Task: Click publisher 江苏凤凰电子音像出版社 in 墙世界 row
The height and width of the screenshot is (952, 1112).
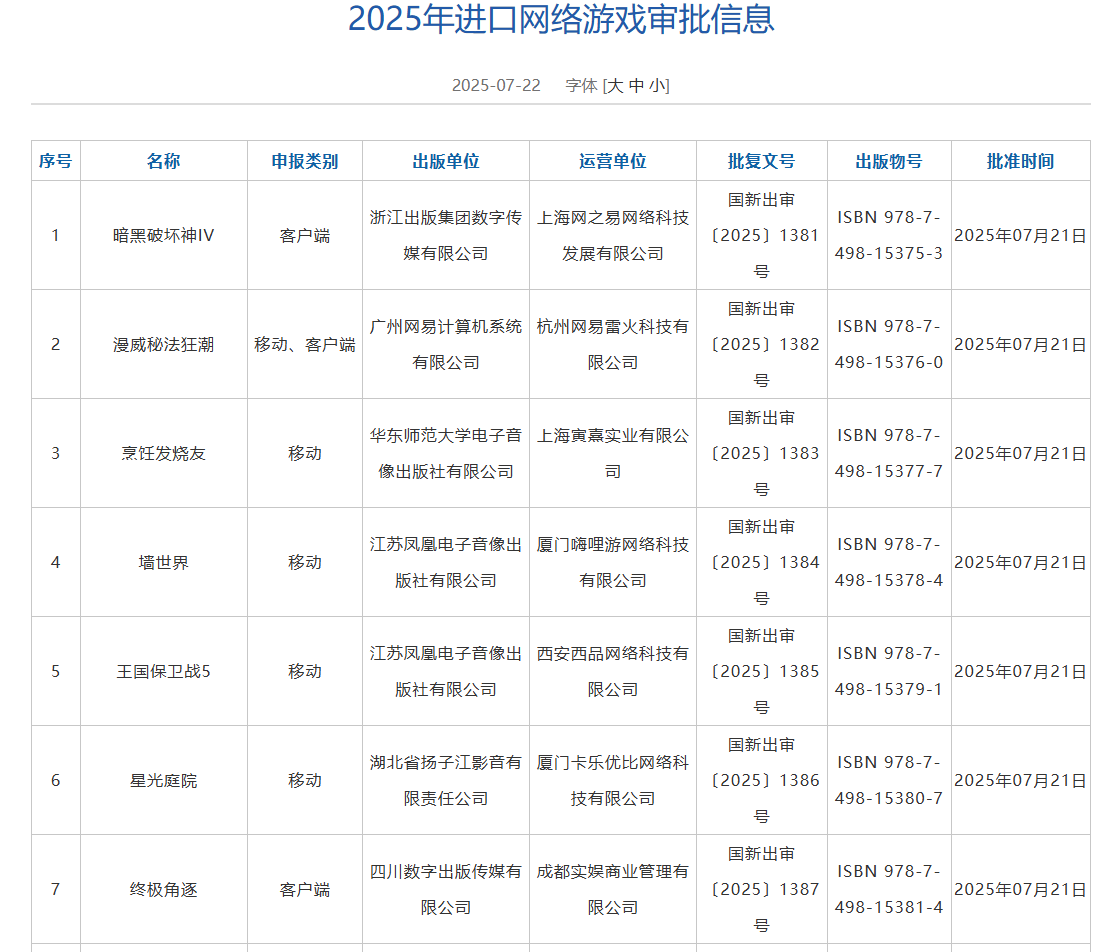Action: tap(446, 563)
